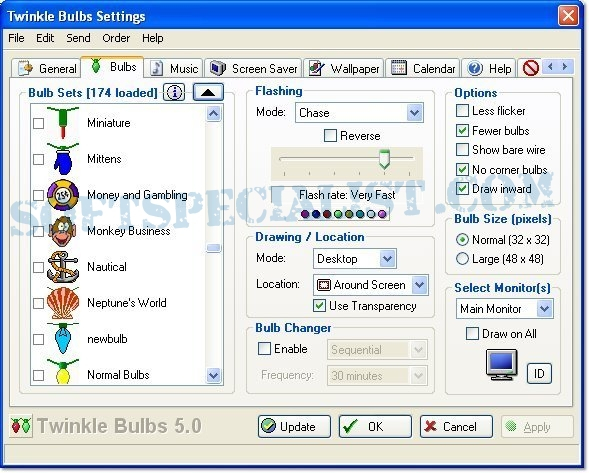Image resolution: width=589 pixels, height=473 pixels.
Task: Click the Mittens blue mitten icon
Action: pos(63,159)
